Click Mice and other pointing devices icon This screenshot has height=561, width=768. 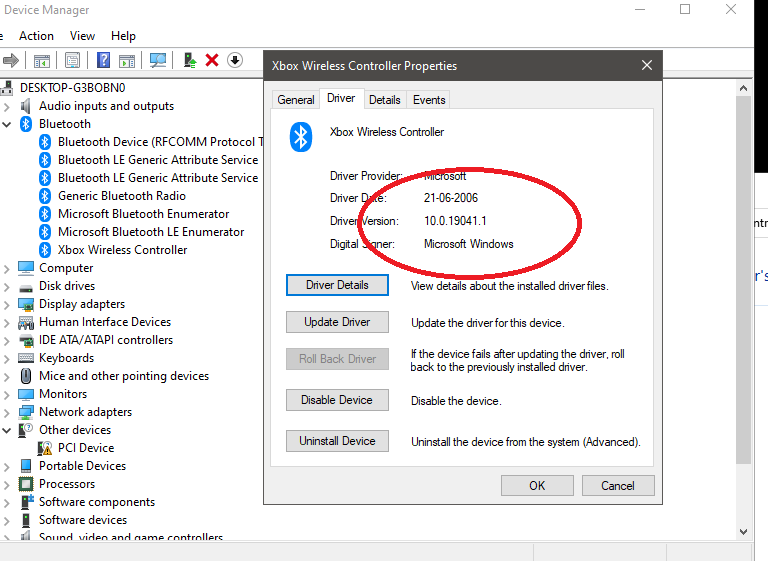(26, 376)
